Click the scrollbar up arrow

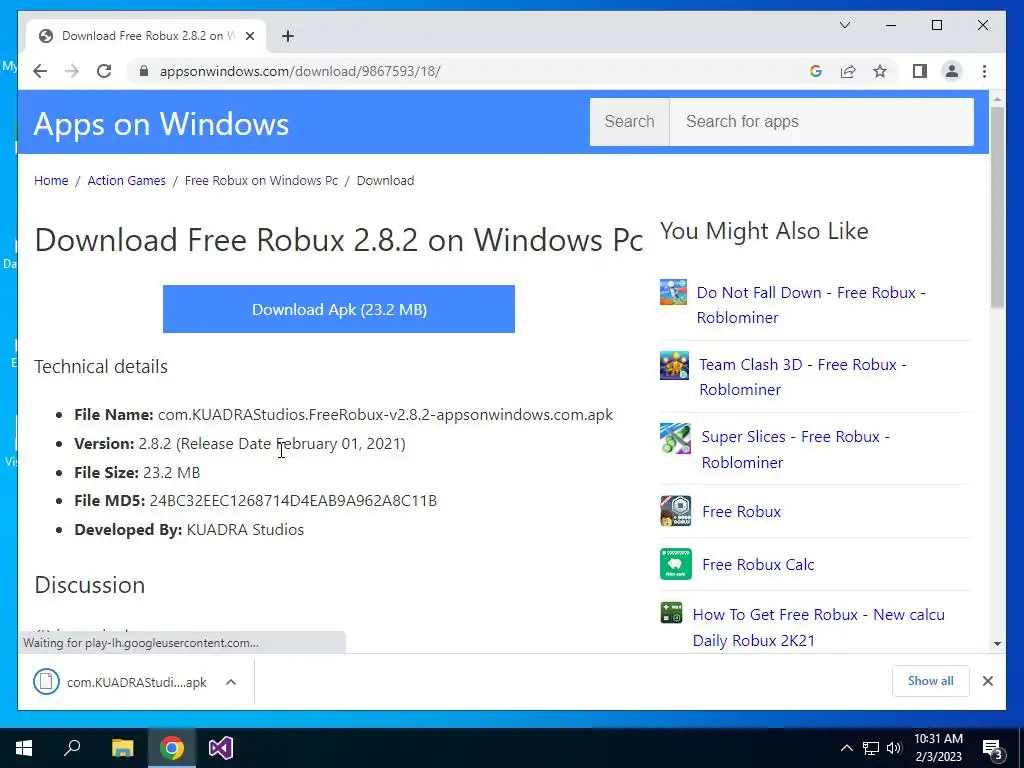pos(997,99)
